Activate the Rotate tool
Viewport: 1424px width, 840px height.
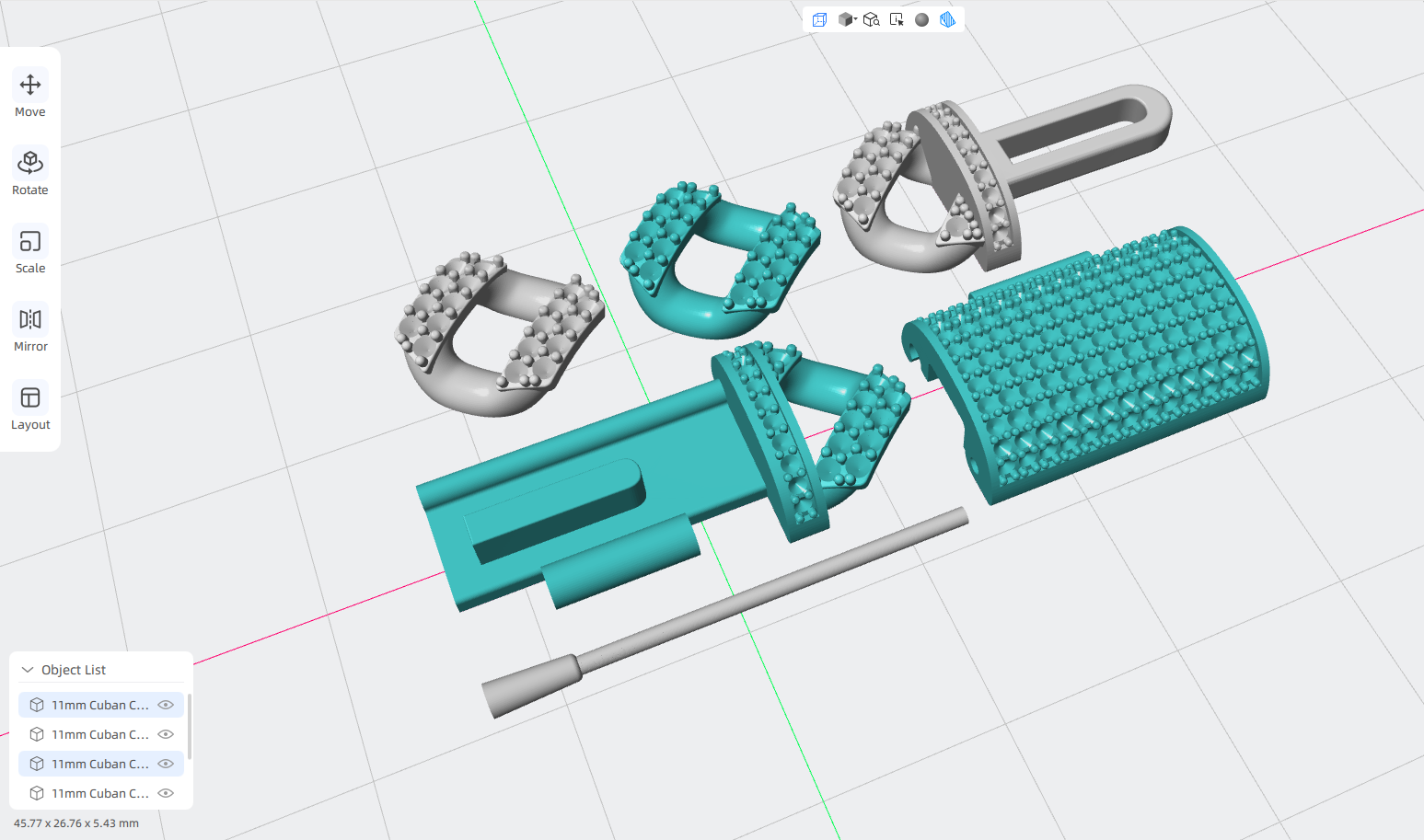(x=30, y=173)
